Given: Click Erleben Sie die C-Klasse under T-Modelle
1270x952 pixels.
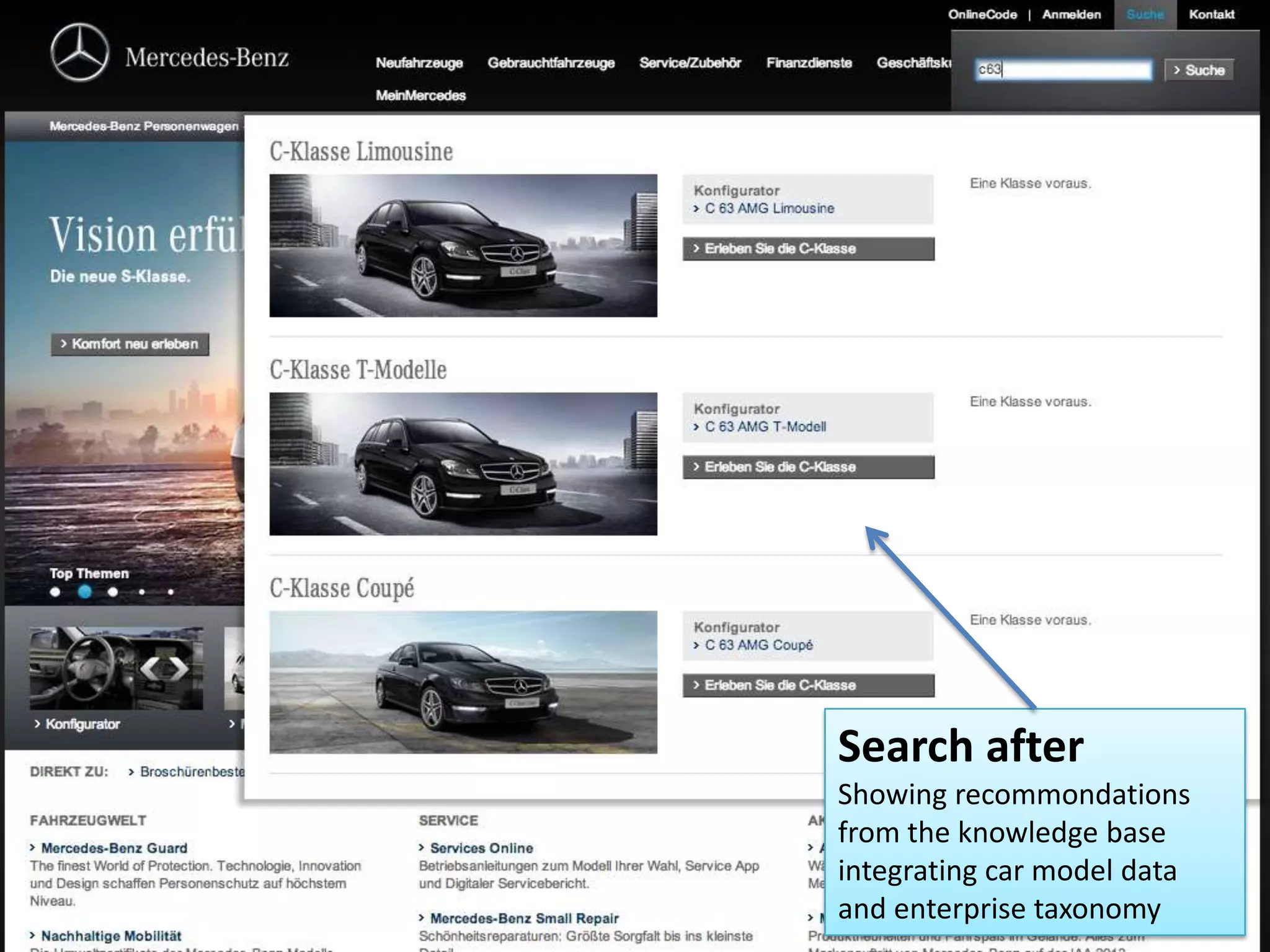Looking at the screenshot, I should 808,467.
